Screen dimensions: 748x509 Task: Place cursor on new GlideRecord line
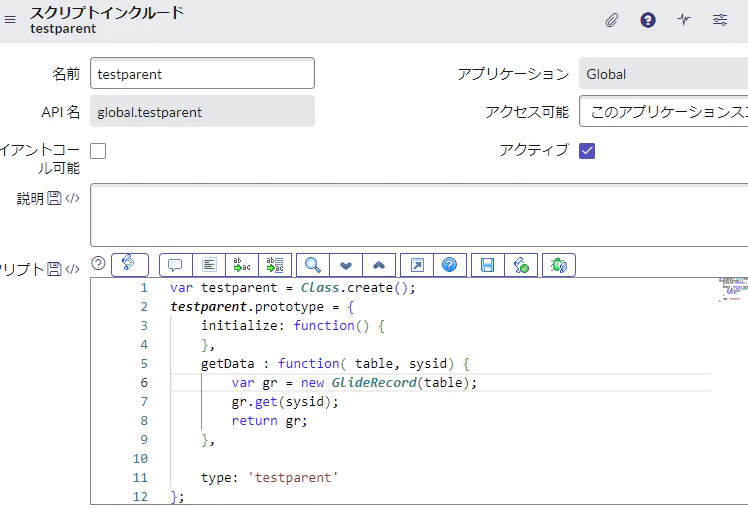354,383
